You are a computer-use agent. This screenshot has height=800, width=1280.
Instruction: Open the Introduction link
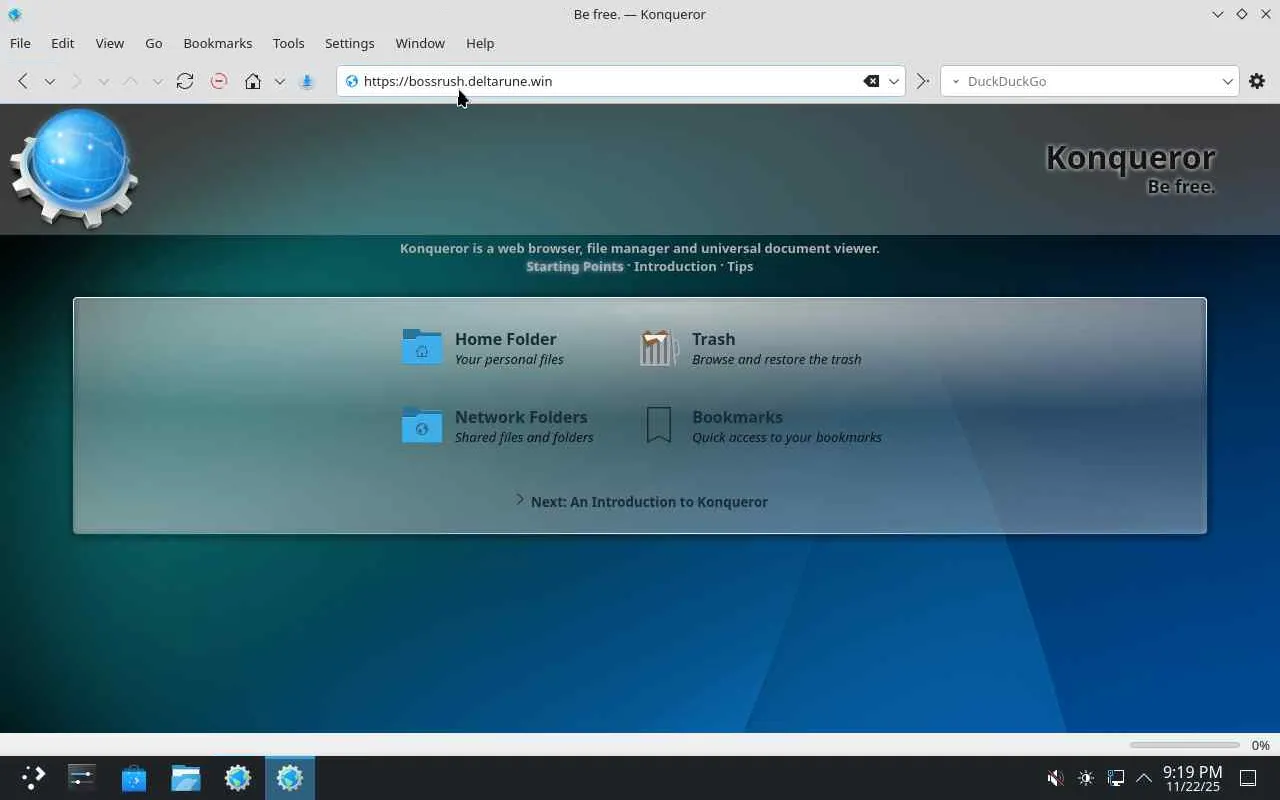675,266
